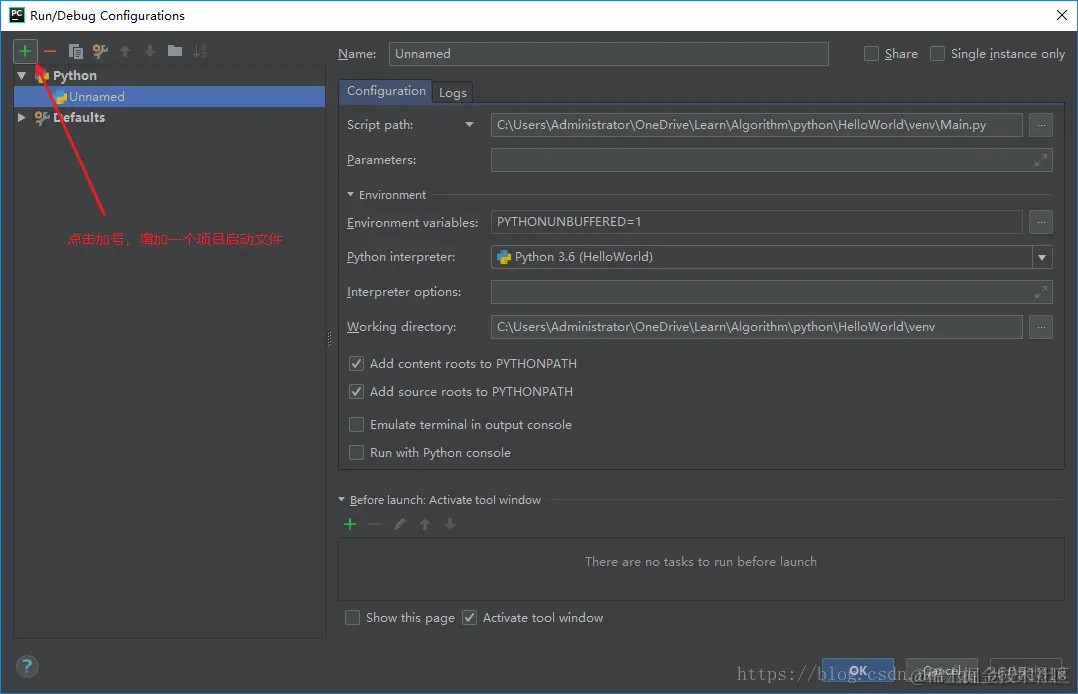Screen dimensions: 1078x694
Task: Click the Before launch move up arrow
Action: pyautogui.click(x=425, y=525)
